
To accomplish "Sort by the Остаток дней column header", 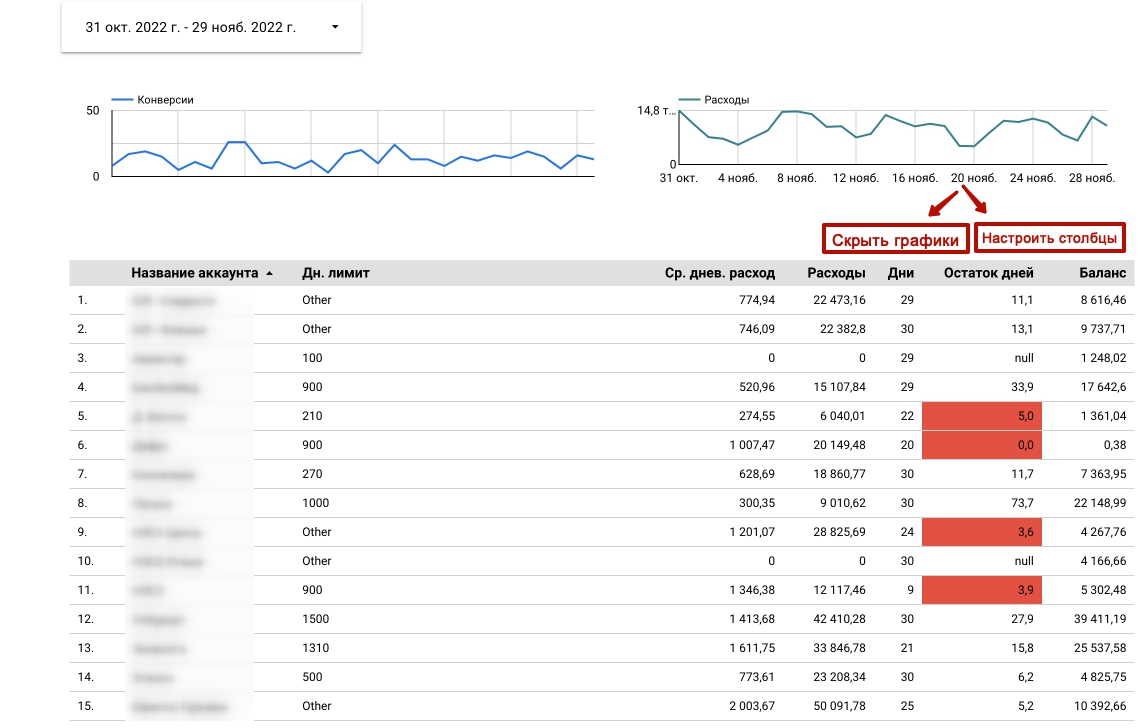I will 988,273.
